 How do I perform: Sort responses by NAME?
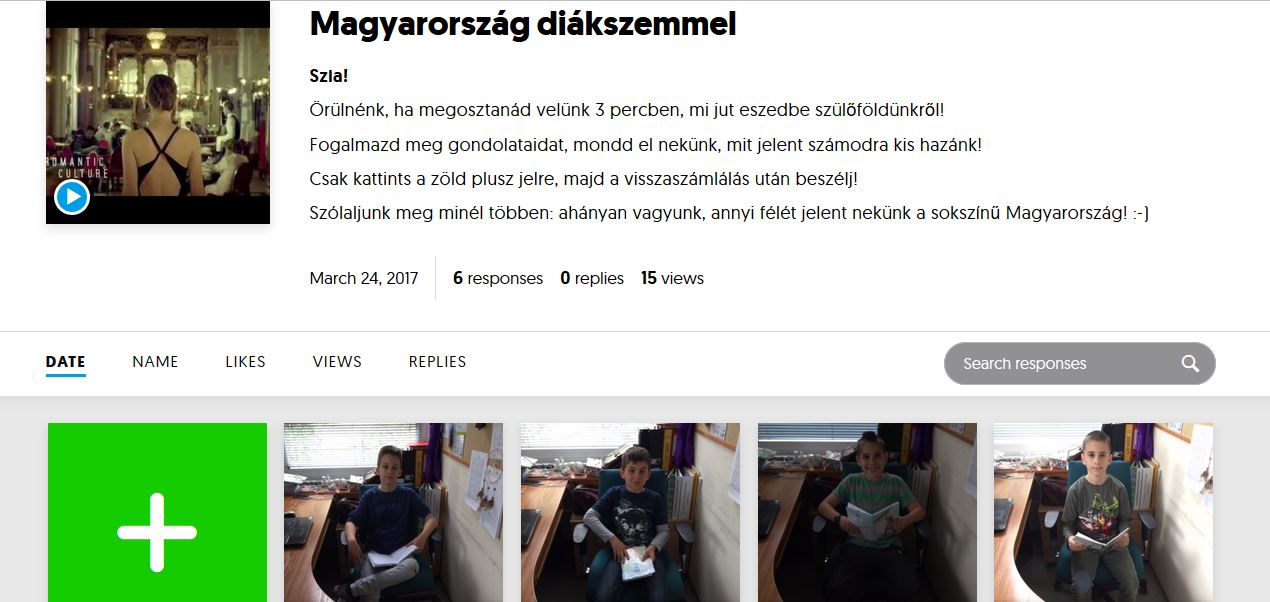(155, 362)
